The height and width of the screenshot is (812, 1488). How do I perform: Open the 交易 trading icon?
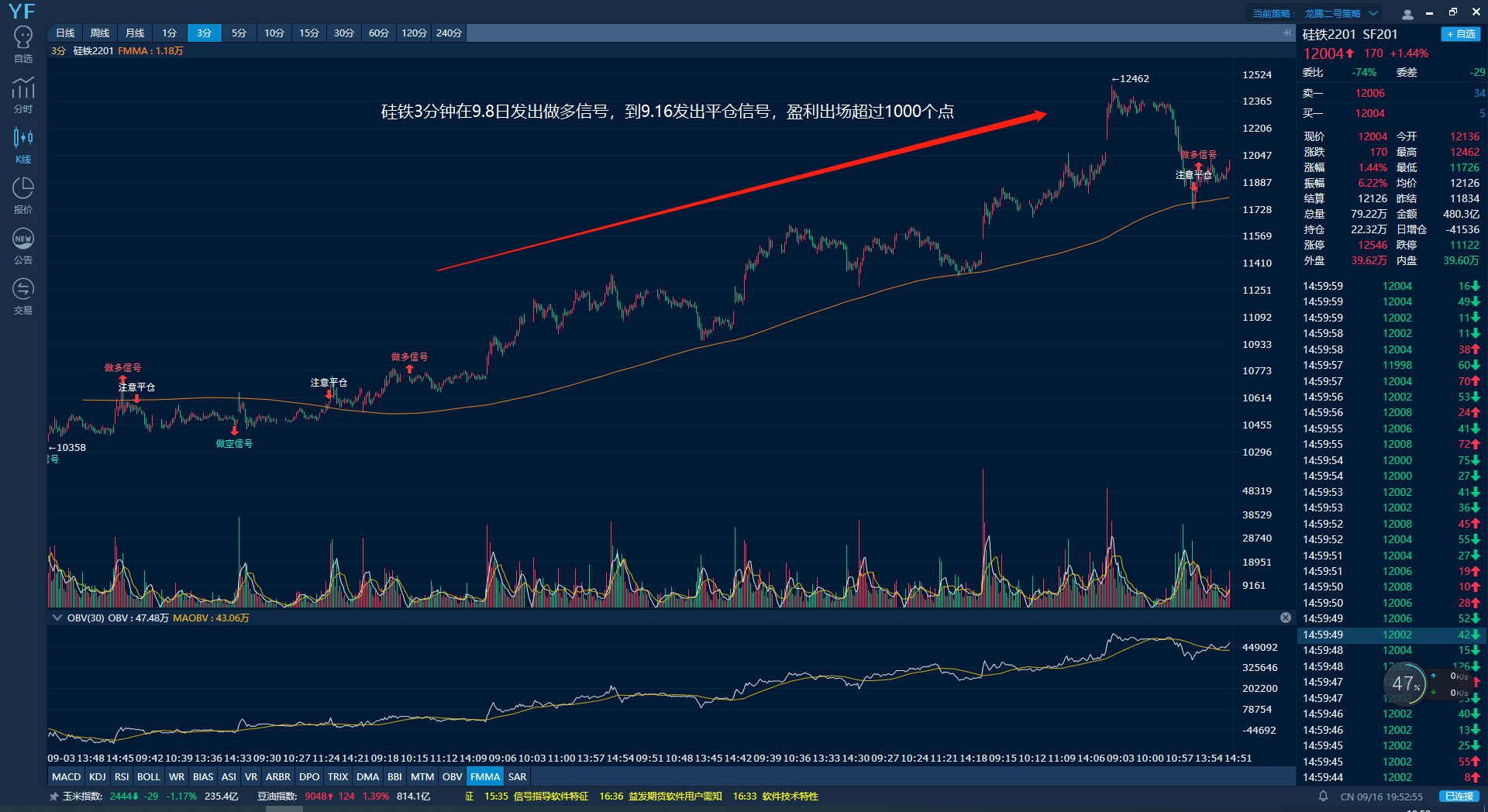tap(23, 296)
